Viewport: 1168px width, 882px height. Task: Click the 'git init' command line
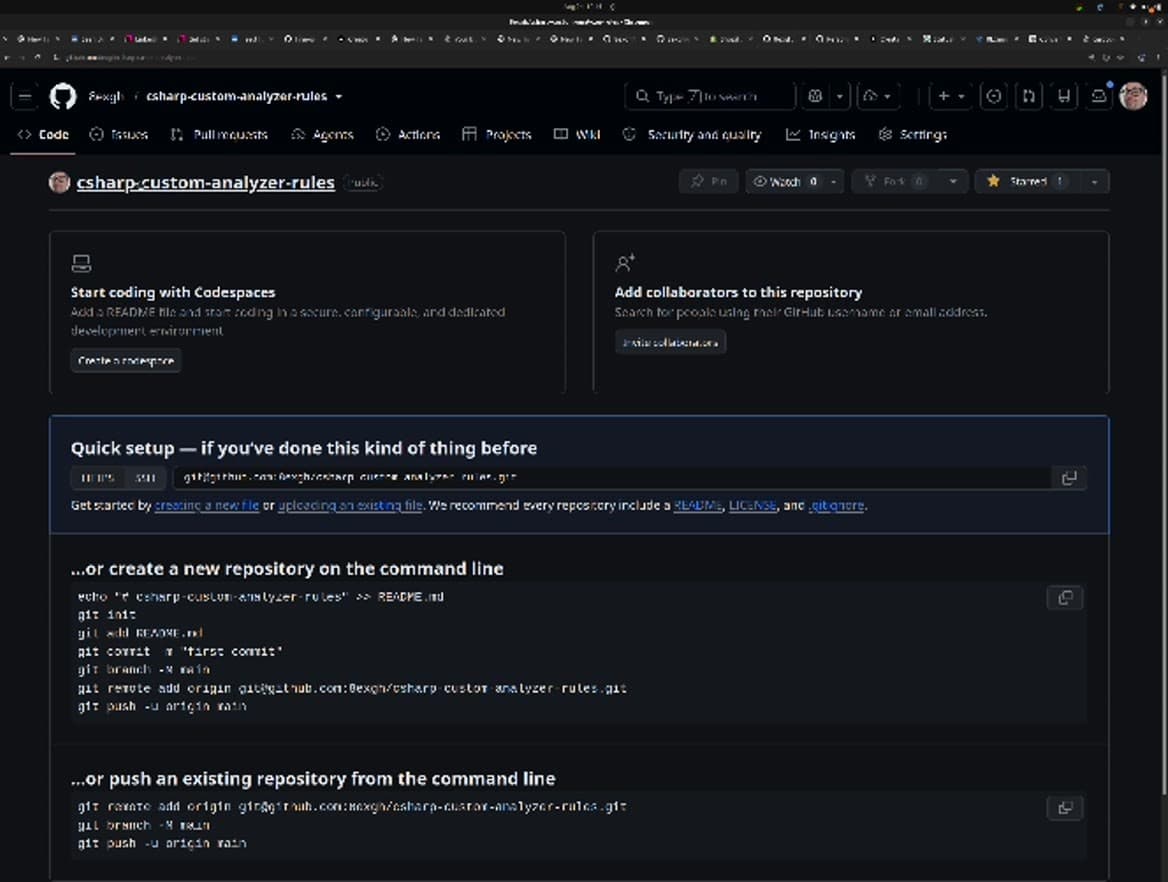click(x=107, y=615)
